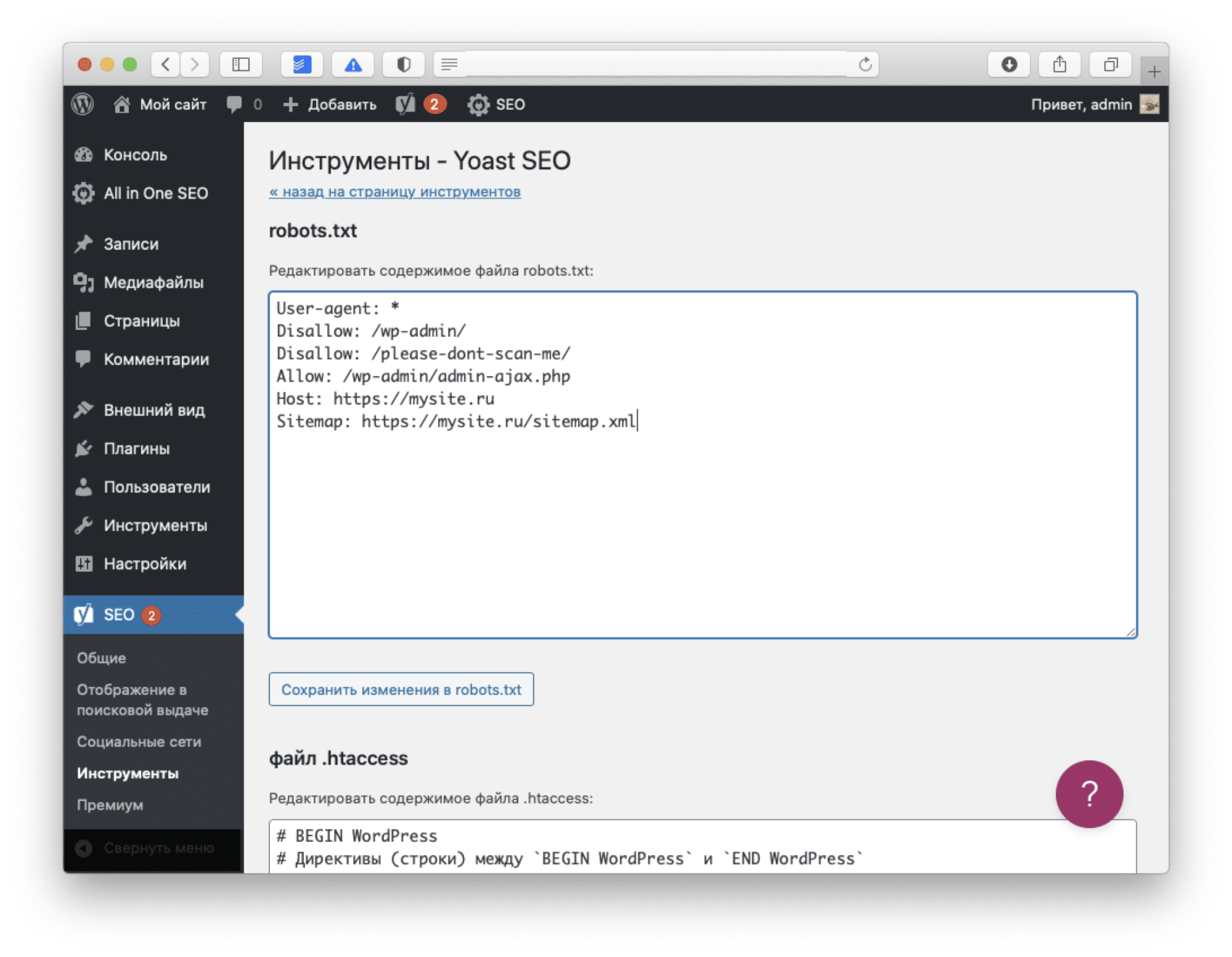The width and height of the screenshot is (1232, 957).
Task: Click the help question mark button
Action: (1090, 800)
